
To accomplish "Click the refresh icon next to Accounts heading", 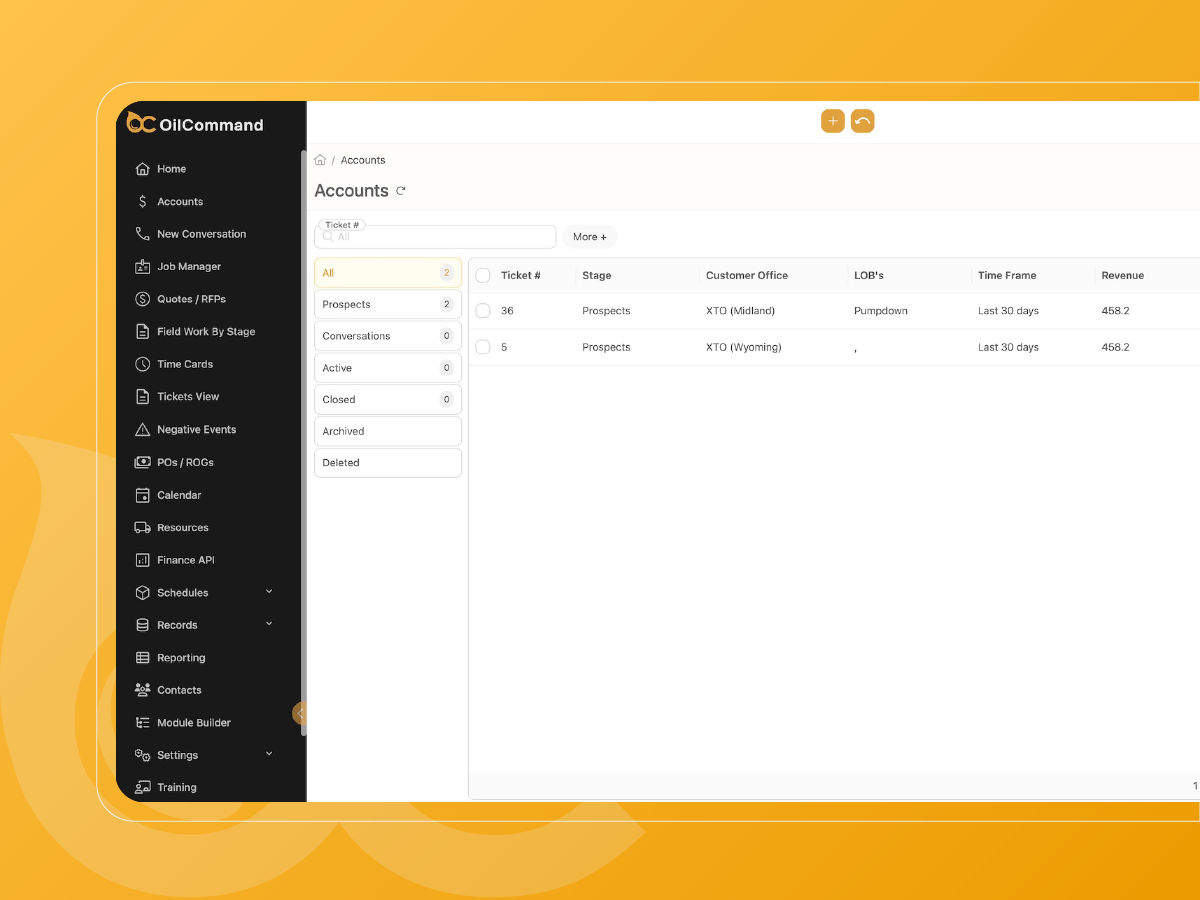I will point(401,190).
